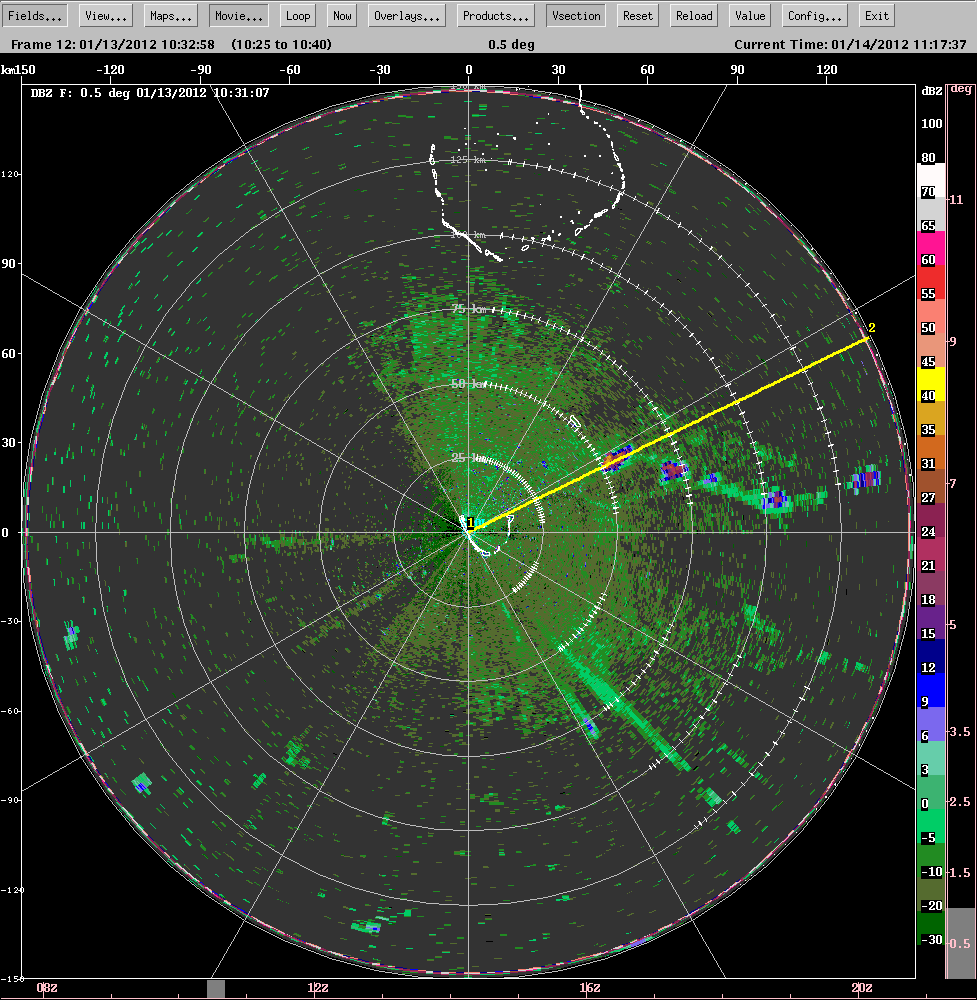This screenshot has width=977, height=1000.
Task: Open the Fields... selection panel
Action: tap(38, 16)
